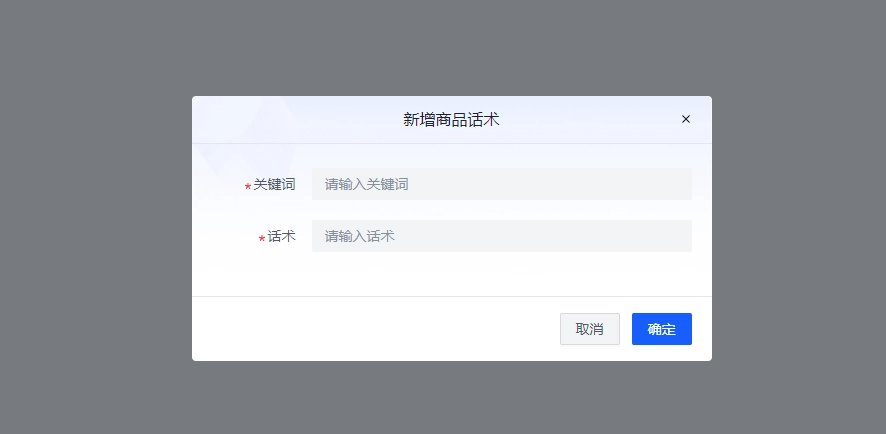Click the dimmed overlay outside the dialog
The width and height of the screenshot is (886, 434).
(x=96, y=226)
